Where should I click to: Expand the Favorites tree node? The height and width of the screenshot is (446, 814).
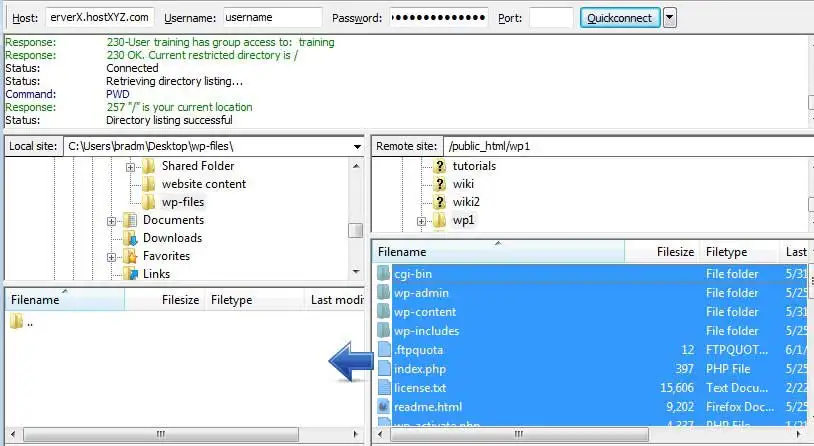(111, 257)
